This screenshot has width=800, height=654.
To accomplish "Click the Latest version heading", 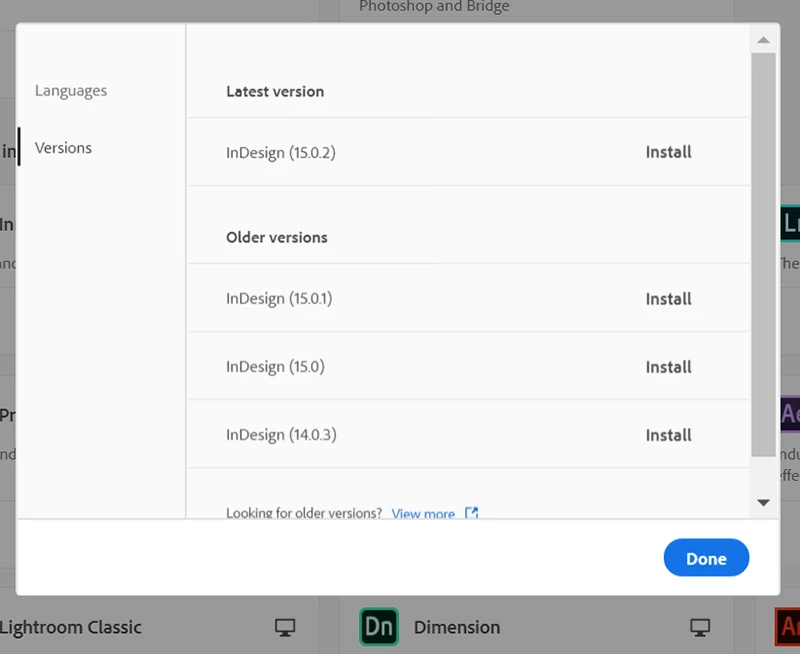I will [x=275, y=92].
